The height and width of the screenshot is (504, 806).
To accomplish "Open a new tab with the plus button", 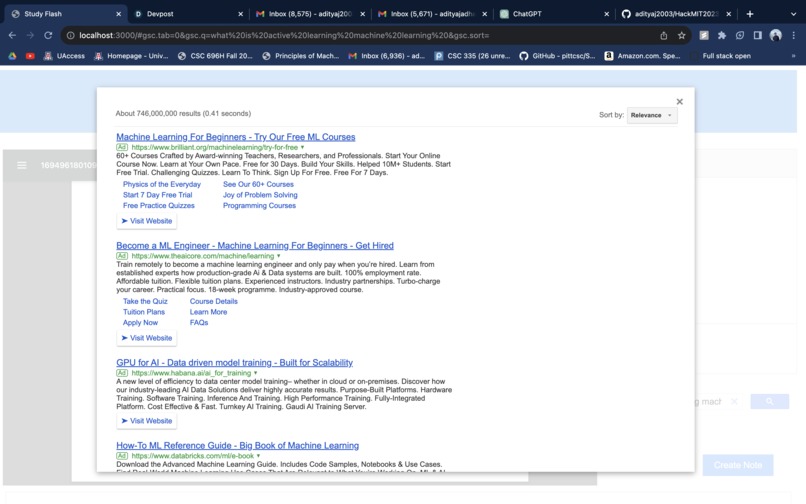I will (x=749, y=14).
